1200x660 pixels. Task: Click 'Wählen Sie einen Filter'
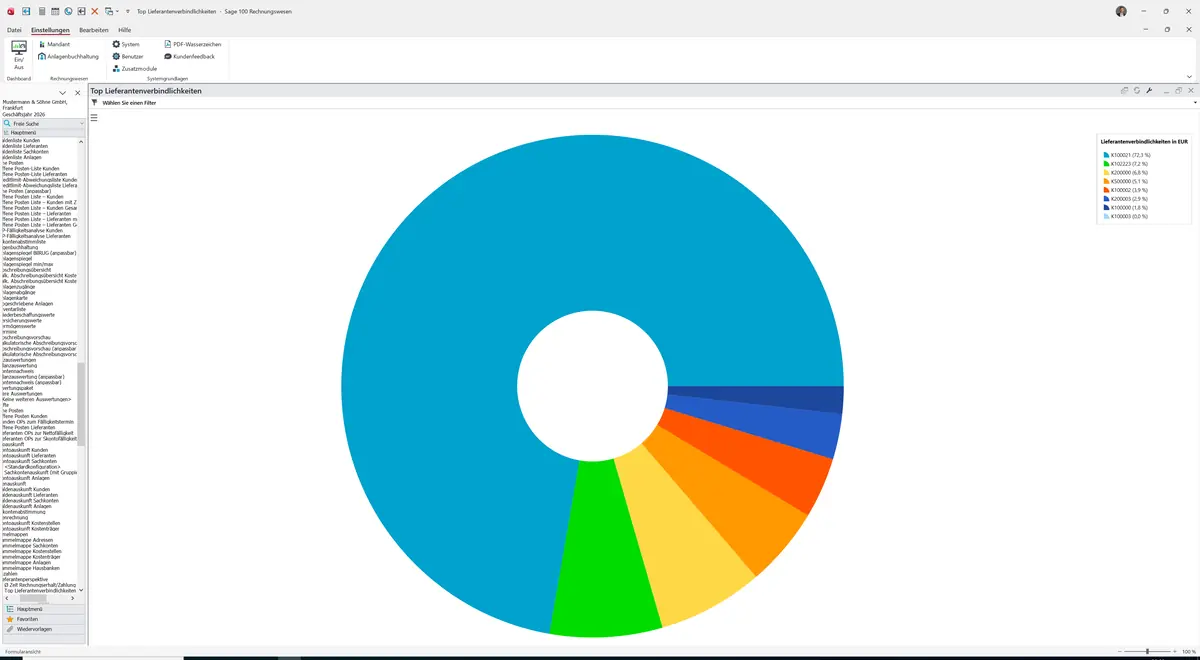pyautogui.click(x=129, y=103)
